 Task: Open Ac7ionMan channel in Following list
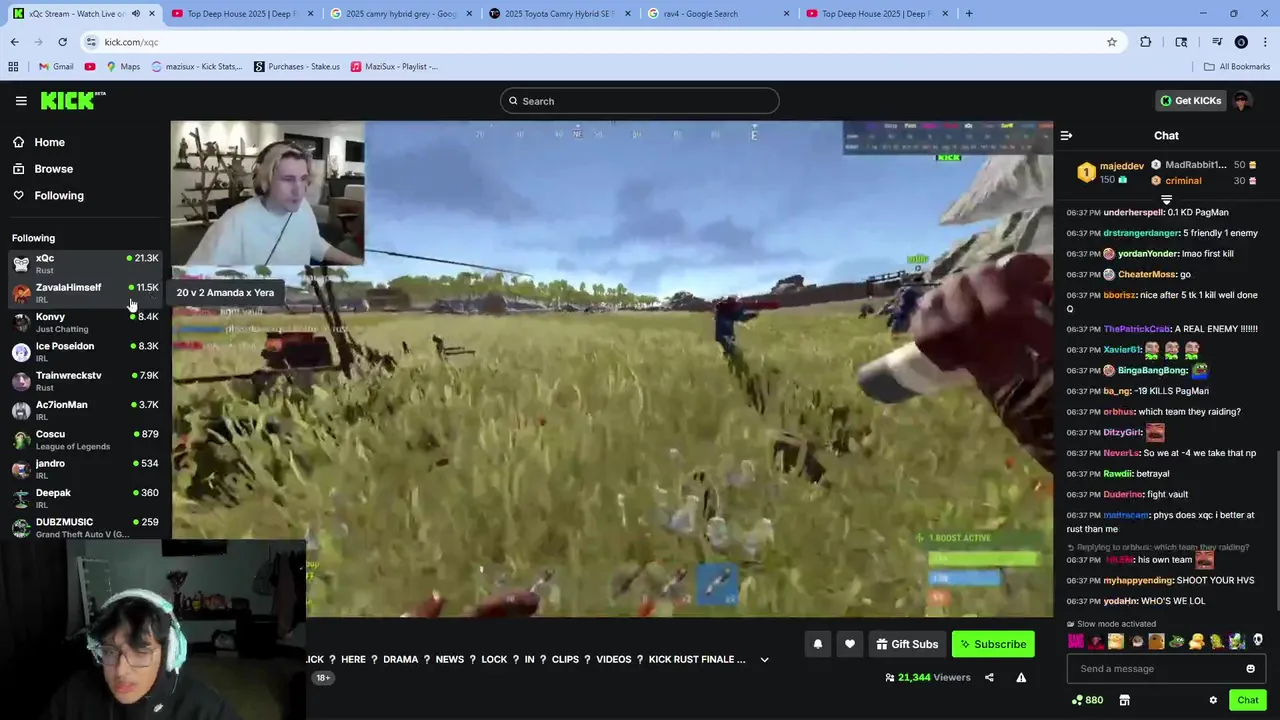click(85, 410)
